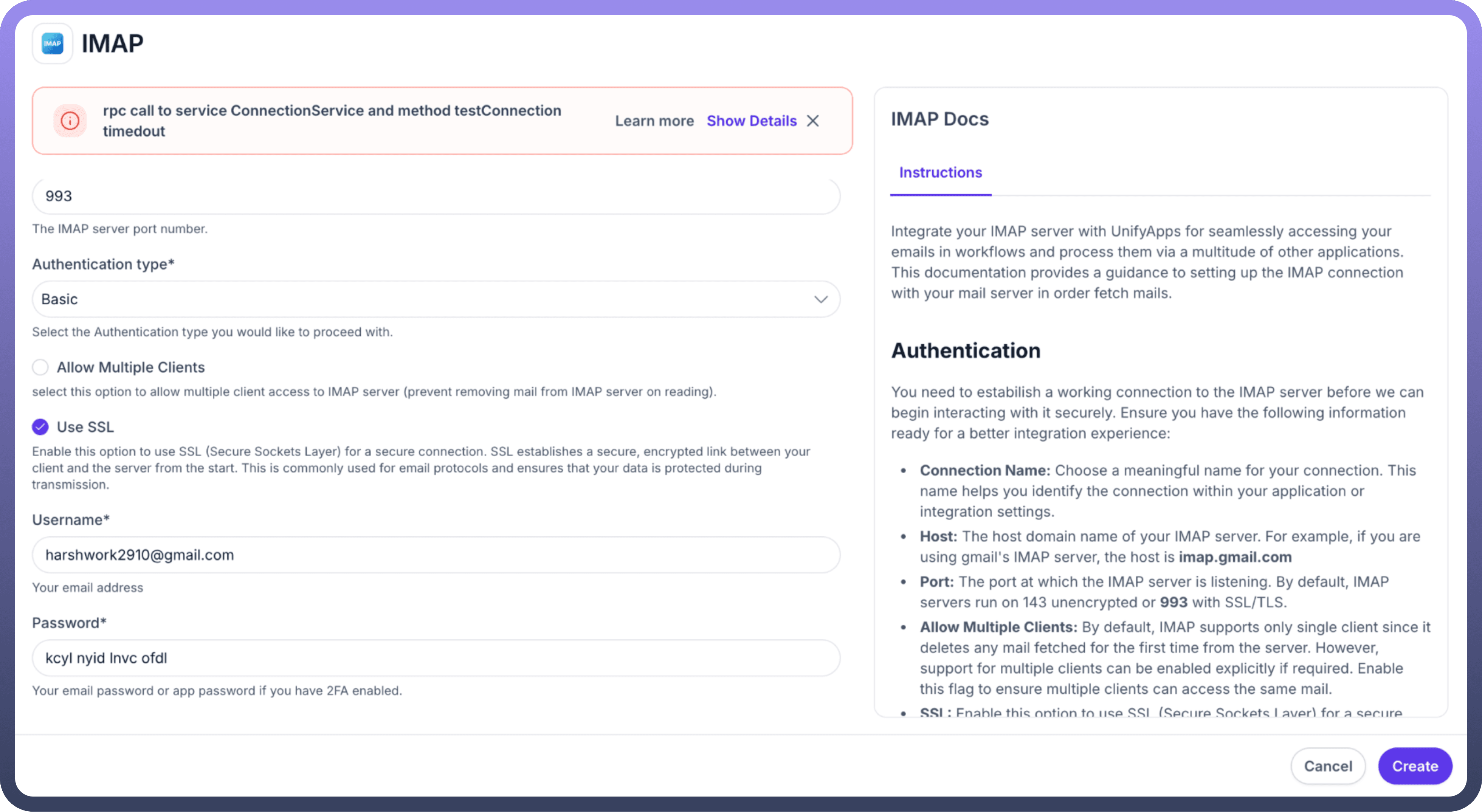Click the Use SSL label

coord(85,427)
